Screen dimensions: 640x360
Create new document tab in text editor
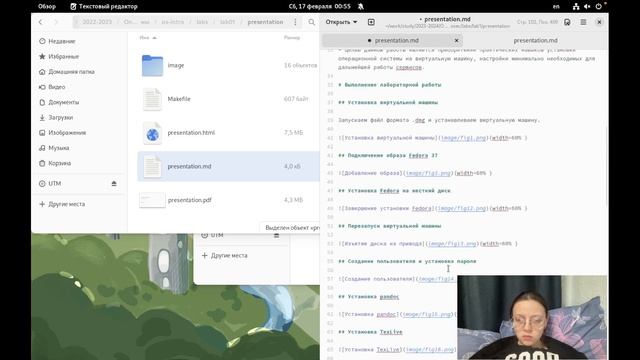pyautogui.click(x=371, y=22)
